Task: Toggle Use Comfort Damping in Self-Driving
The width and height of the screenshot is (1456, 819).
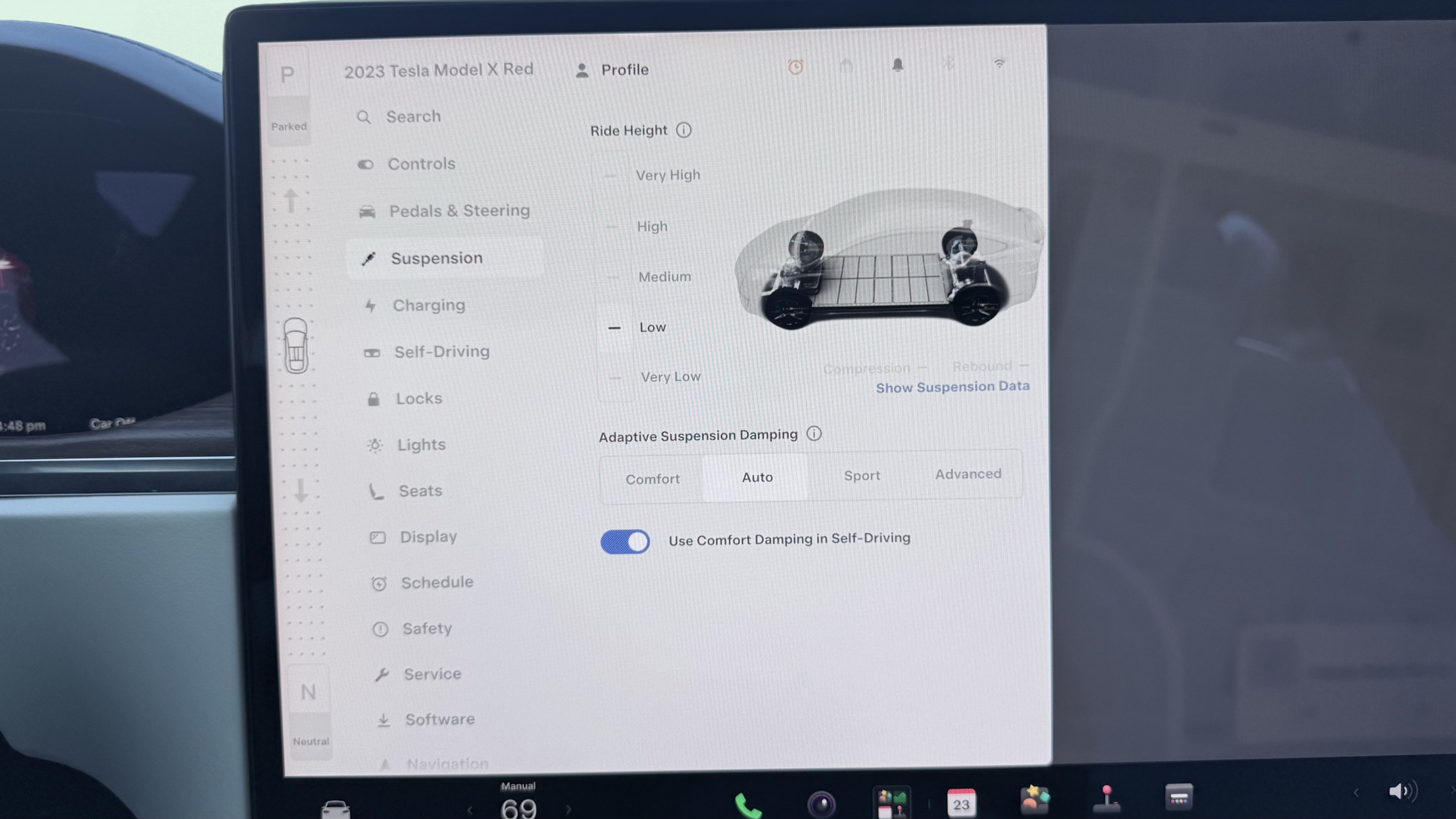Action: tap(625, 541)
